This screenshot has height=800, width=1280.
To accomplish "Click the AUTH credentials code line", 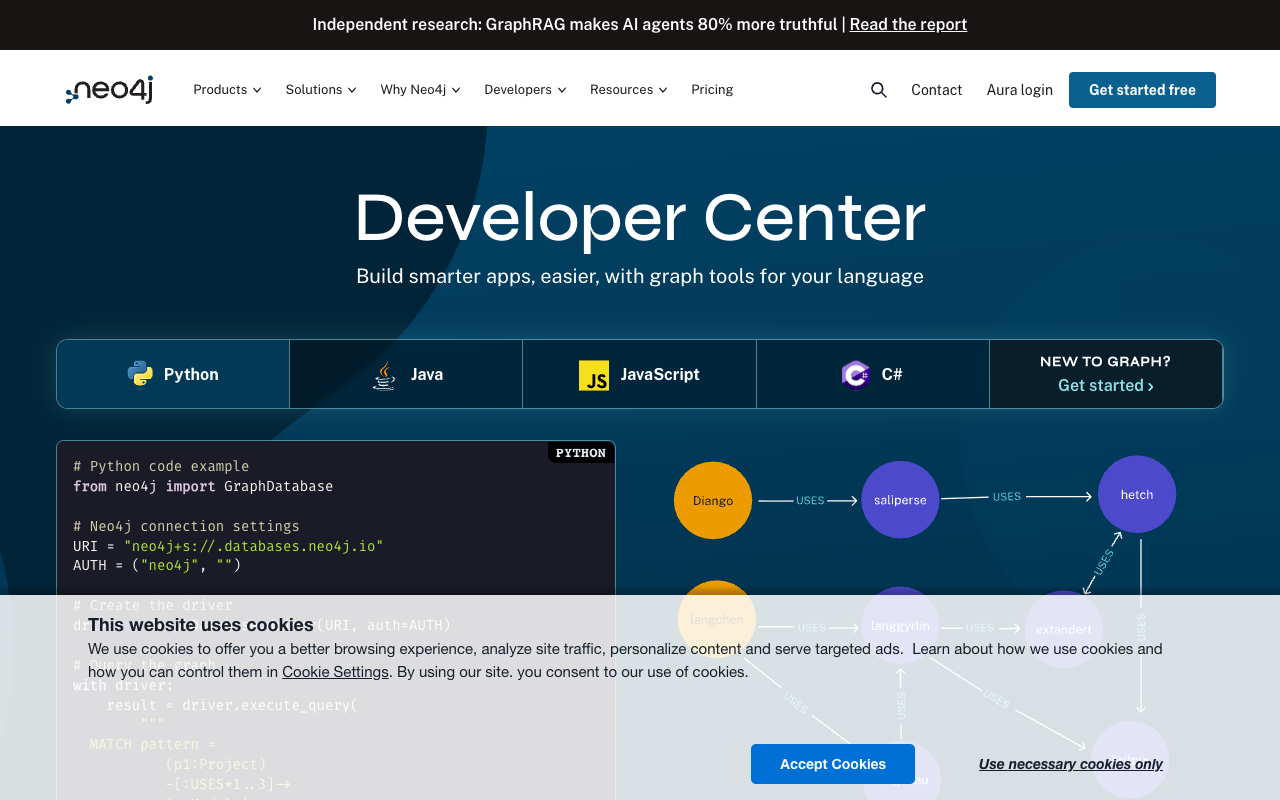I will point(157,565).
